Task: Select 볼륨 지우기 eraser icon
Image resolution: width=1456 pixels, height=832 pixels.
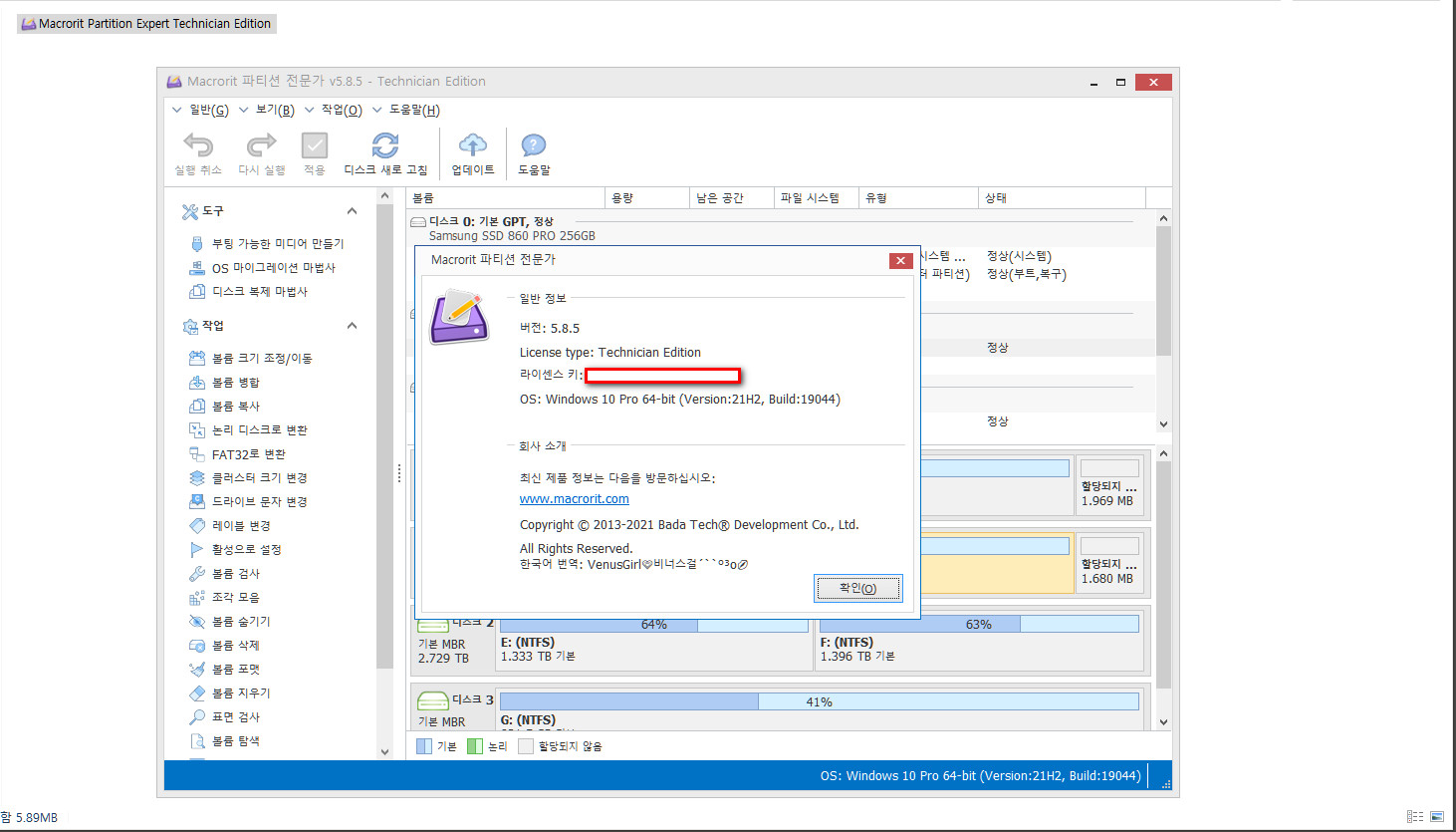Action: tap(197, 693)
